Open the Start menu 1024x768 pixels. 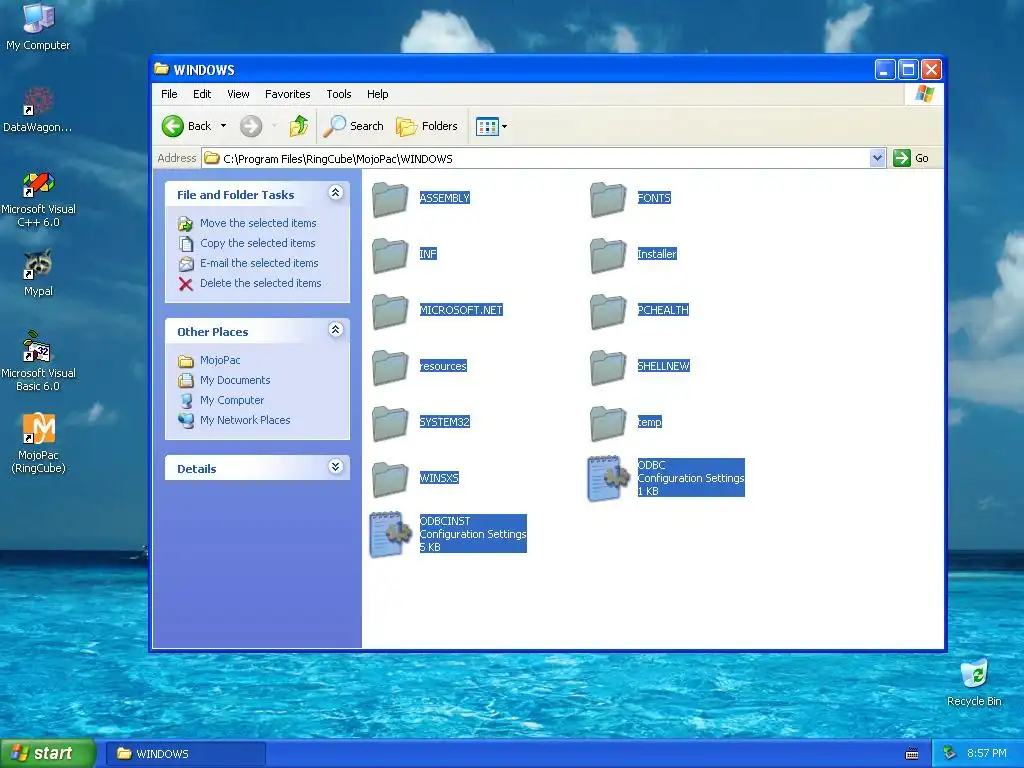coord(48,754)
